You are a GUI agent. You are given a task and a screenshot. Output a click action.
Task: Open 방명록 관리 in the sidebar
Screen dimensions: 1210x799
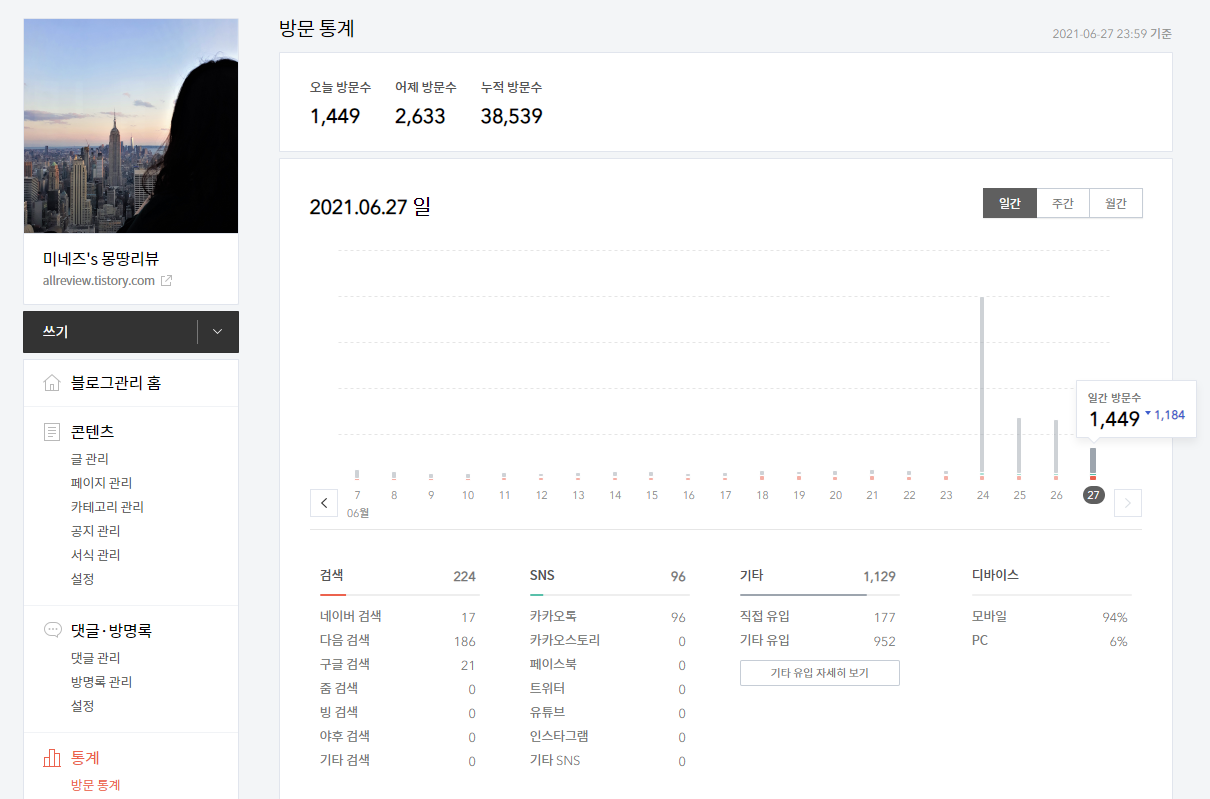[101, 682]
